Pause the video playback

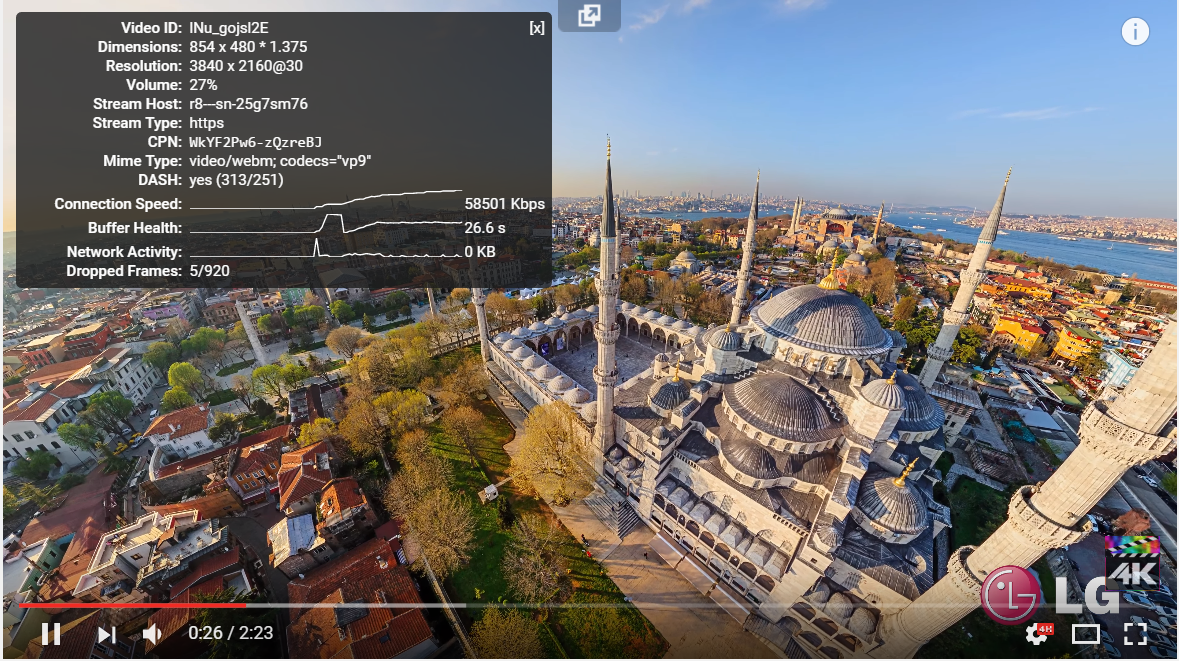(50, 633)
